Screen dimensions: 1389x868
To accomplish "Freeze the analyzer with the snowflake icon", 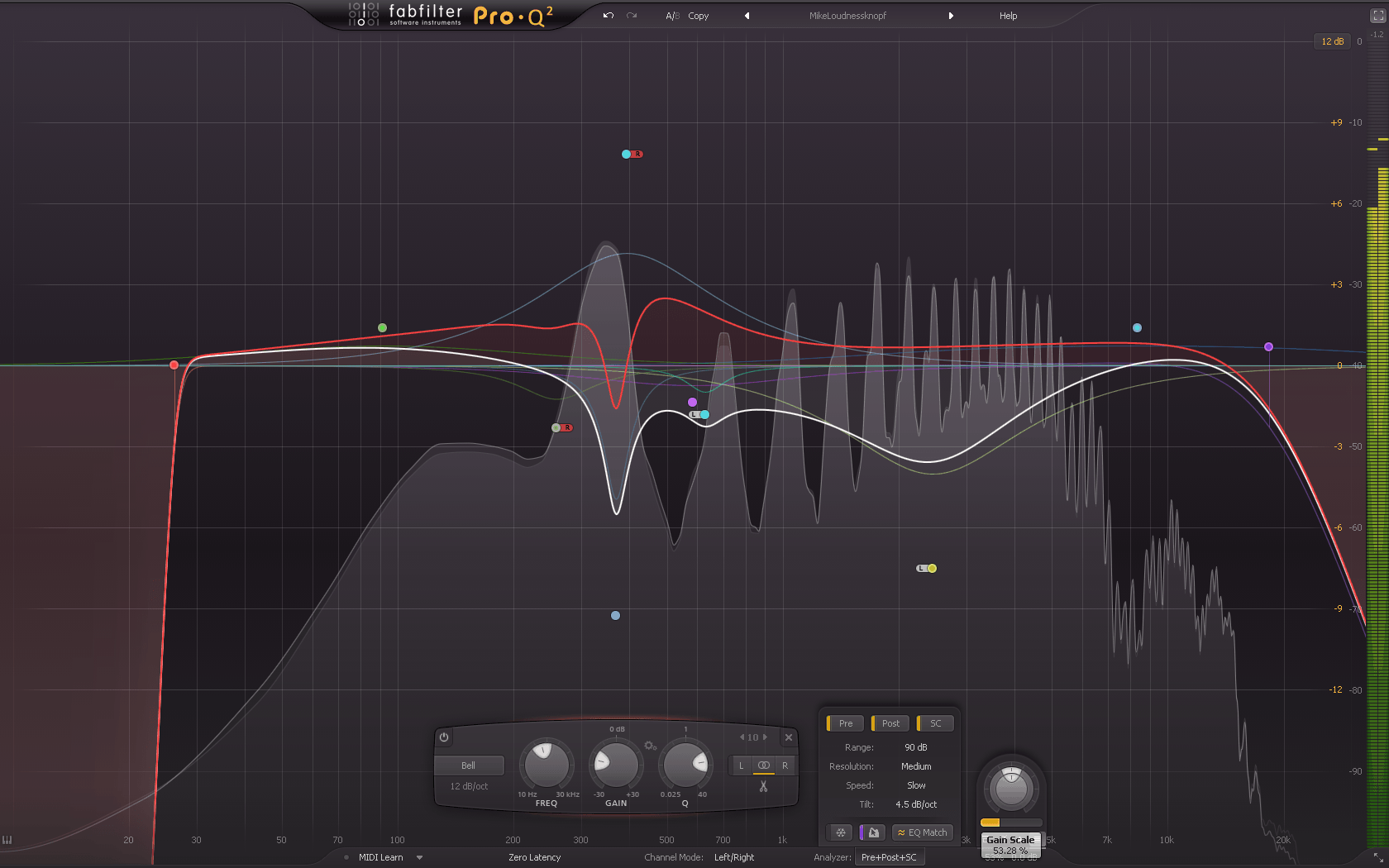I will point(840,832).
